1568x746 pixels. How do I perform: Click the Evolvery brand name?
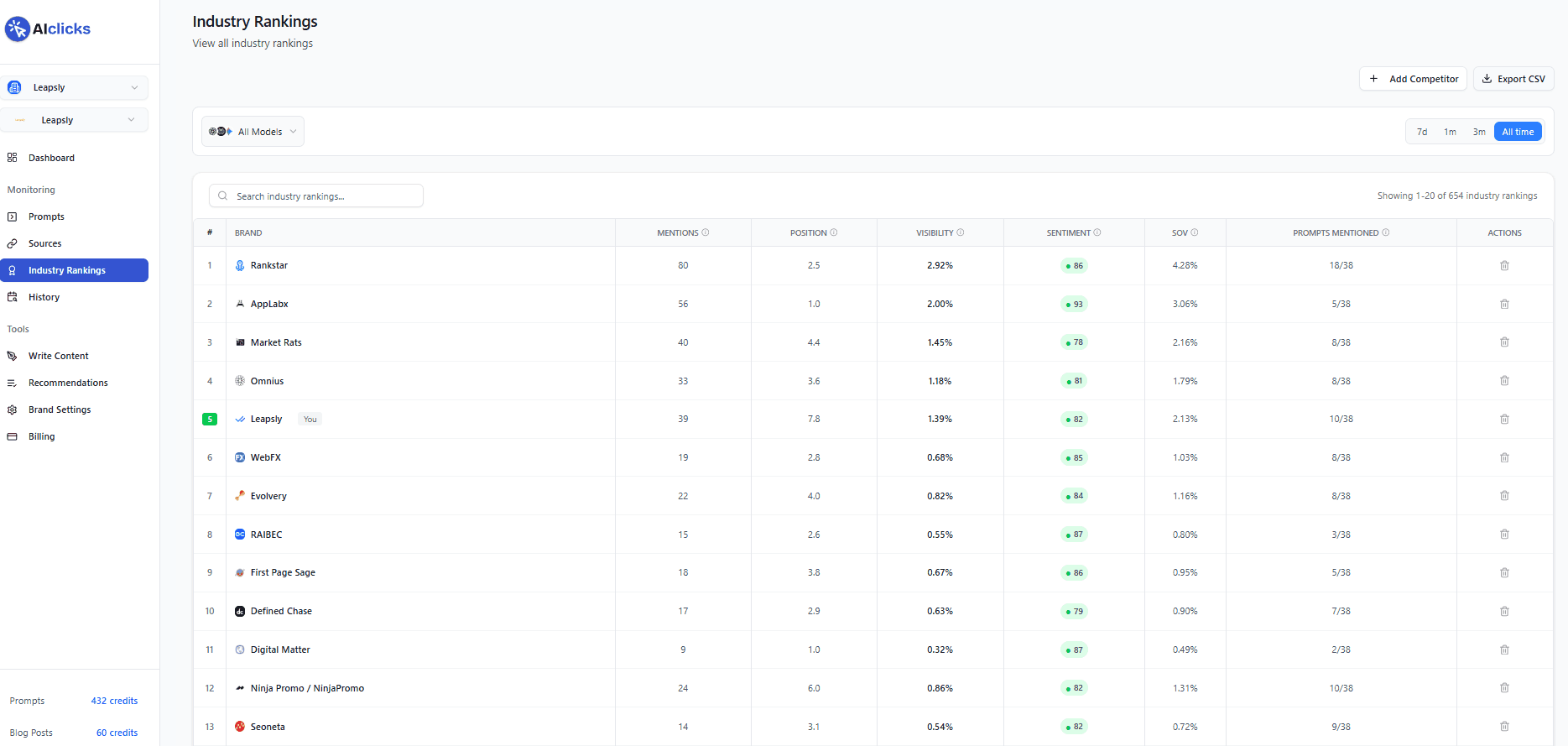point(268,496)
